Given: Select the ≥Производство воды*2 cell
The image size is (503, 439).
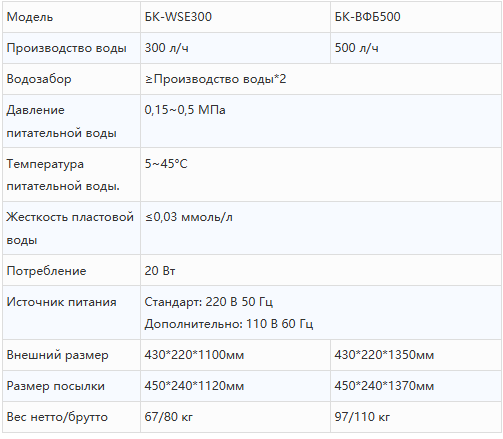Looking at the screenshot, I should (321, 79).
